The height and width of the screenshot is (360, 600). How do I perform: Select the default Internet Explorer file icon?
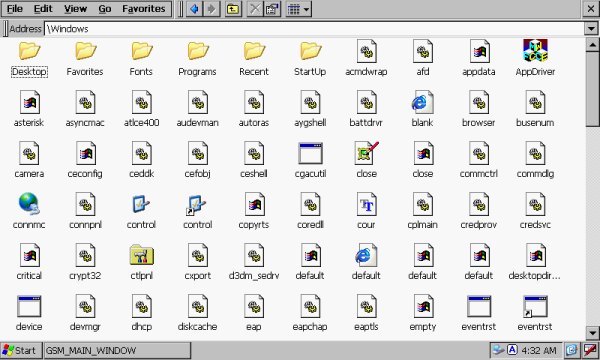pos(366,255)
